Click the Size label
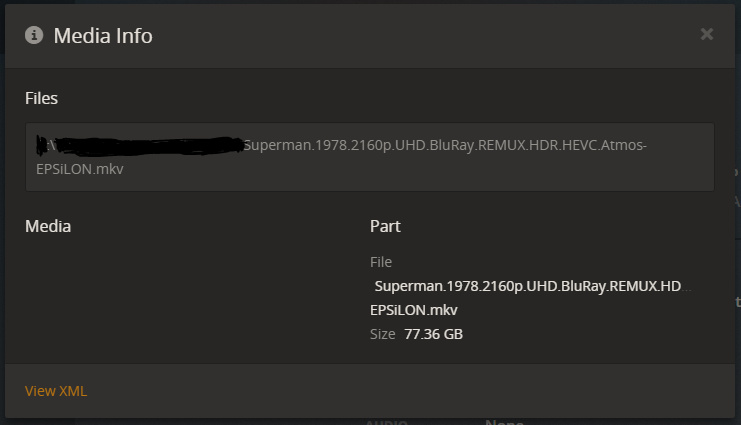The width and height of the screenshot is (741, 425). pos(382,334)
